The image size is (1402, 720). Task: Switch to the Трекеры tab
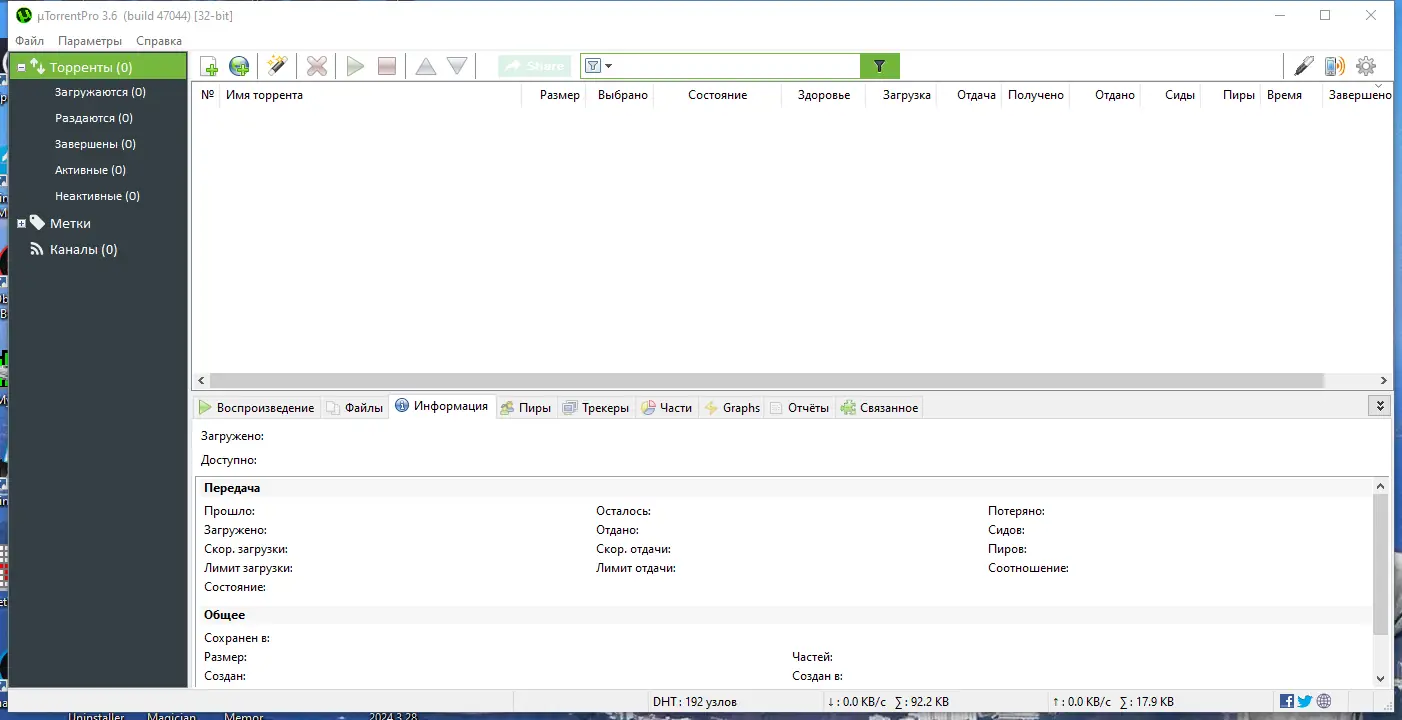pyautogui.click(x=596, y=407)
